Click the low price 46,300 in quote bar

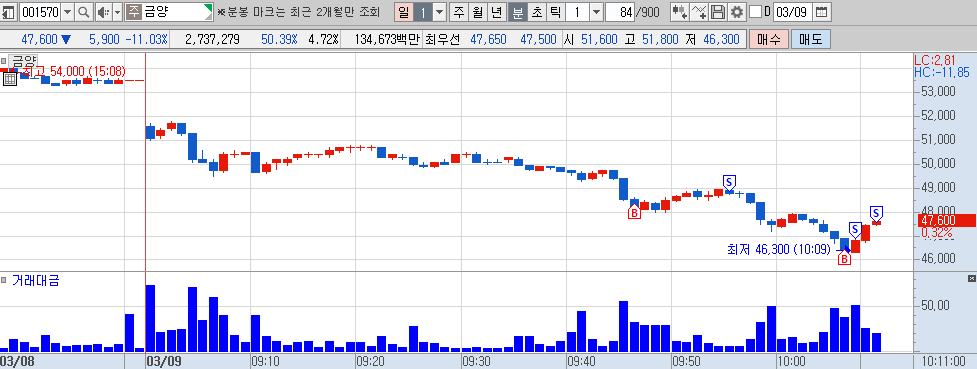[721, 39]
